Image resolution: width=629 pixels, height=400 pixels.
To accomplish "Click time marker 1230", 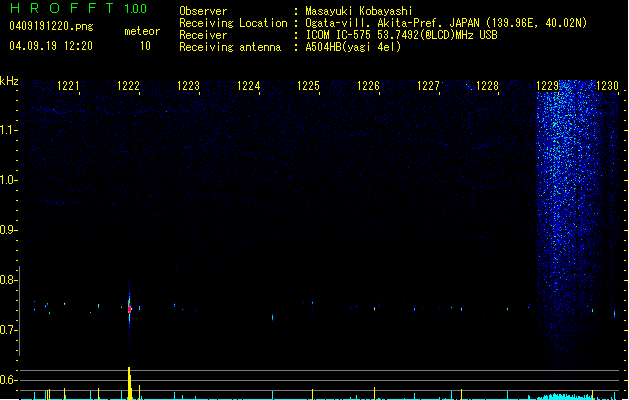I will click(x=607, y=86).
